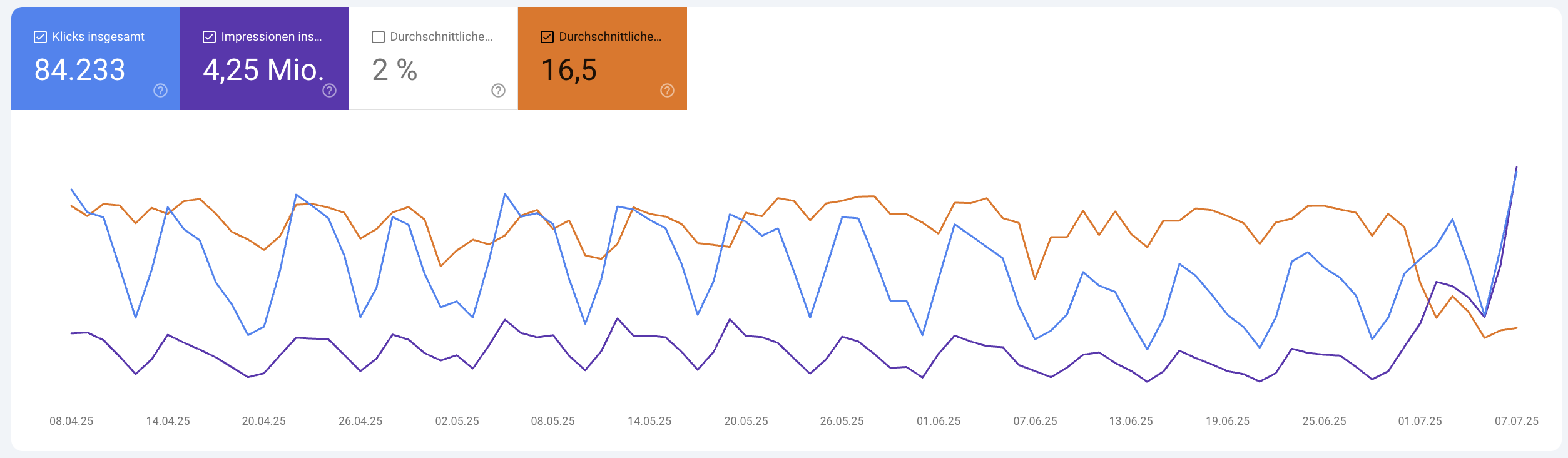Click purple line's starting point at left edge
1568x458 pixels.
(x=72, y=333)
